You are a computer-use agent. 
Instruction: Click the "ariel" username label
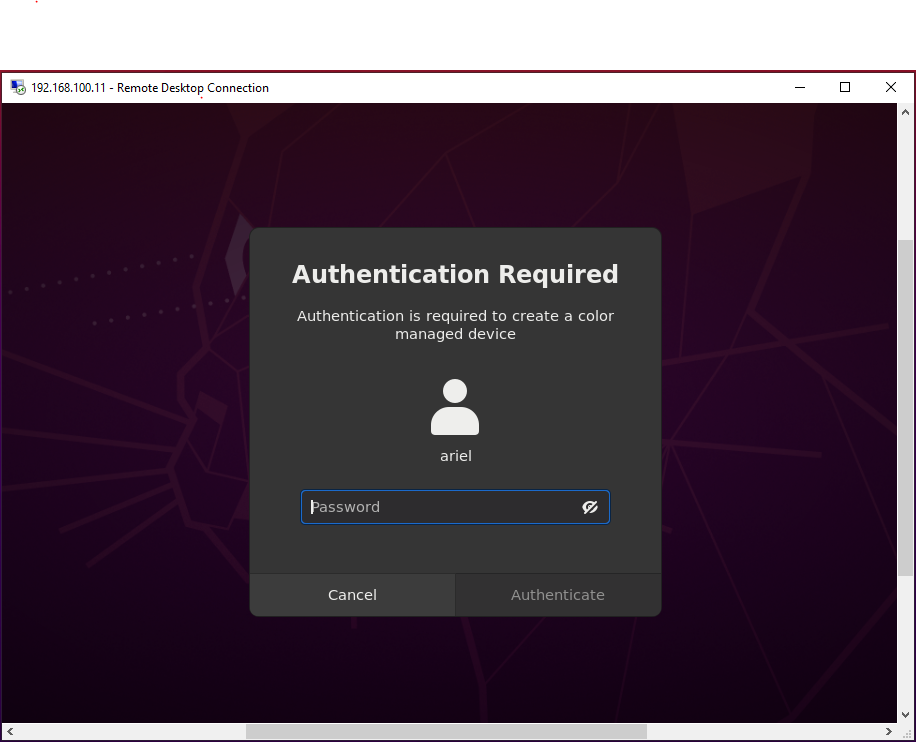(456, 456)
